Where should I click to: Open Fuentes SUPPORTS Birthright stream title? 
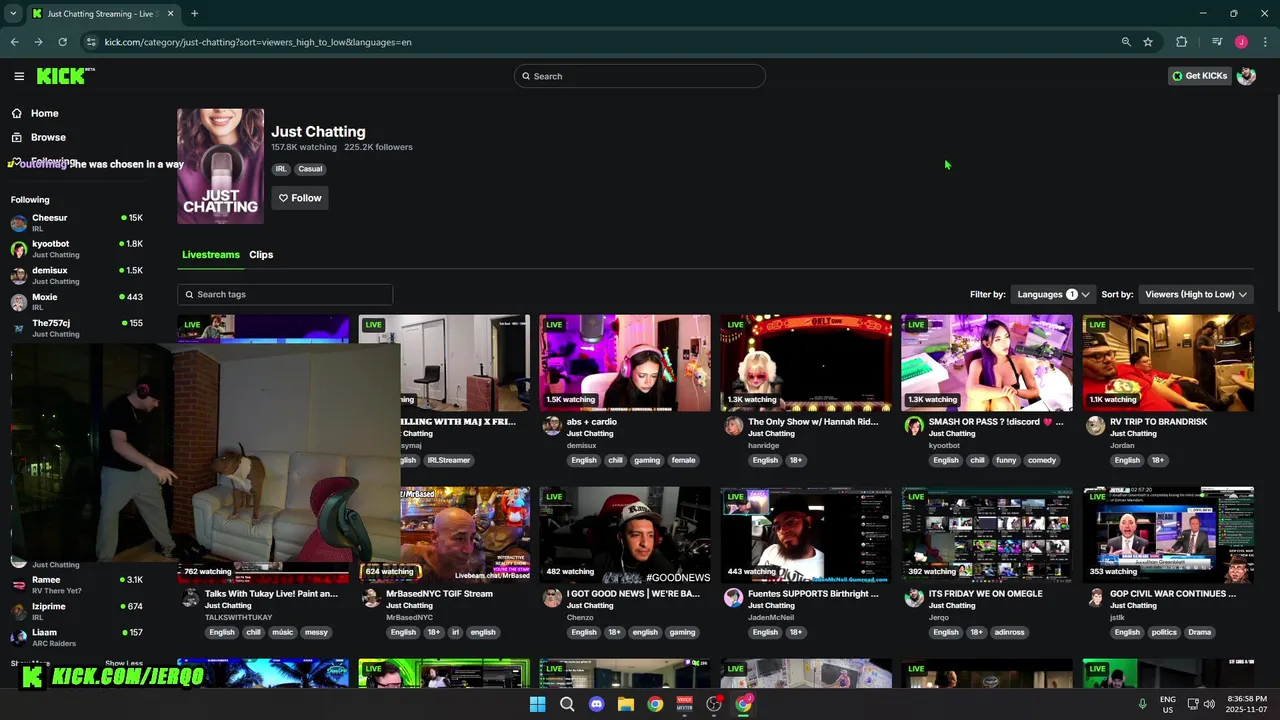tap(813, 594)
